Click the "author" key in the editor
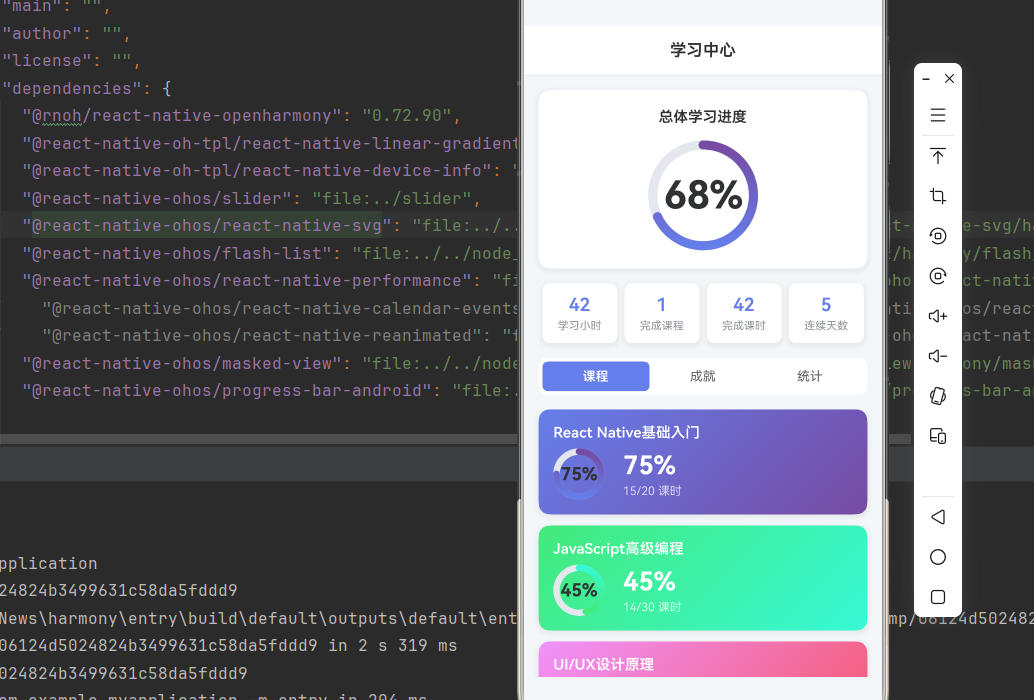 (42, 34)
